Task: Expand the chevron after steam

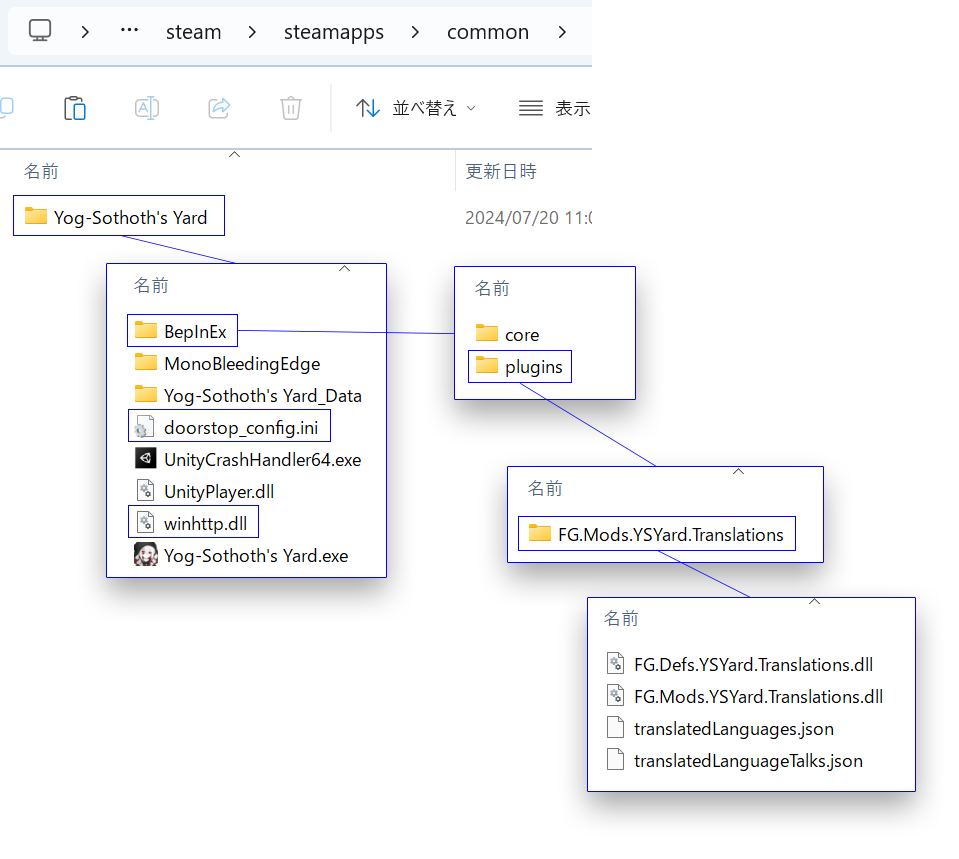Action: (x=252, y=32)
